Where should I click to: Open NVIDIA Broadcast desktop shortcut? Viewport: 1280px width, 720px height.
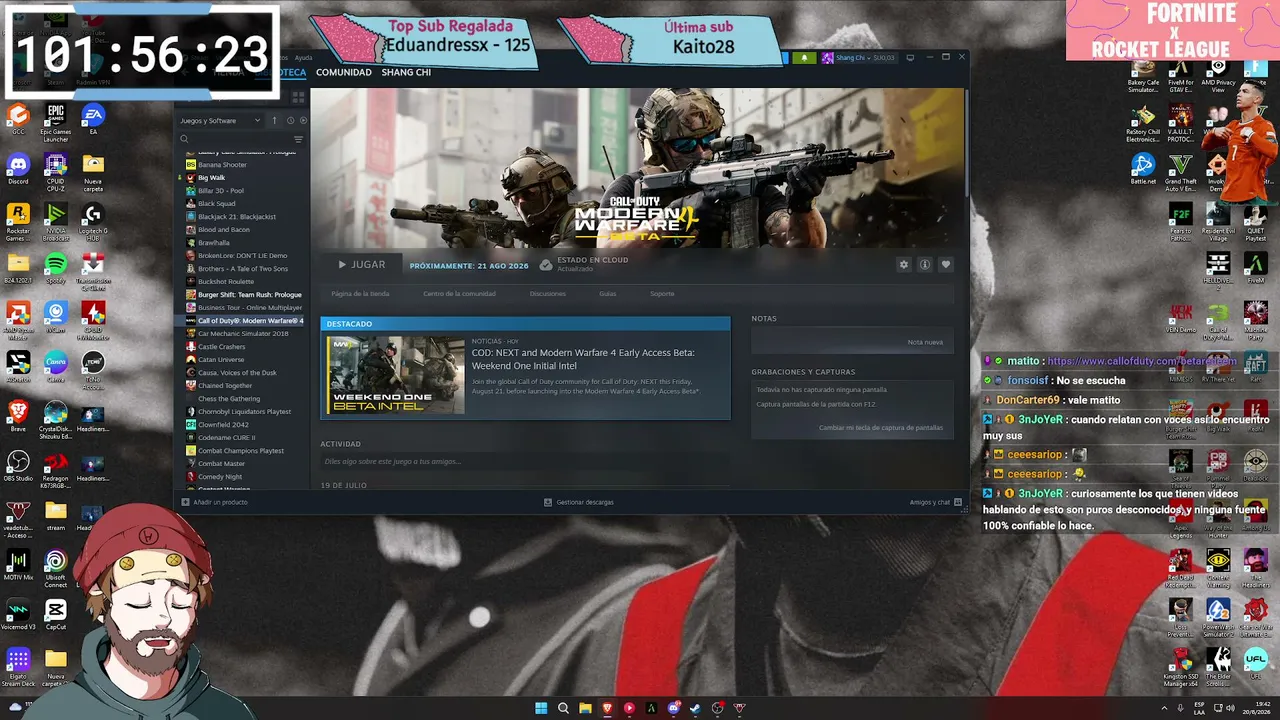(55, 222)
